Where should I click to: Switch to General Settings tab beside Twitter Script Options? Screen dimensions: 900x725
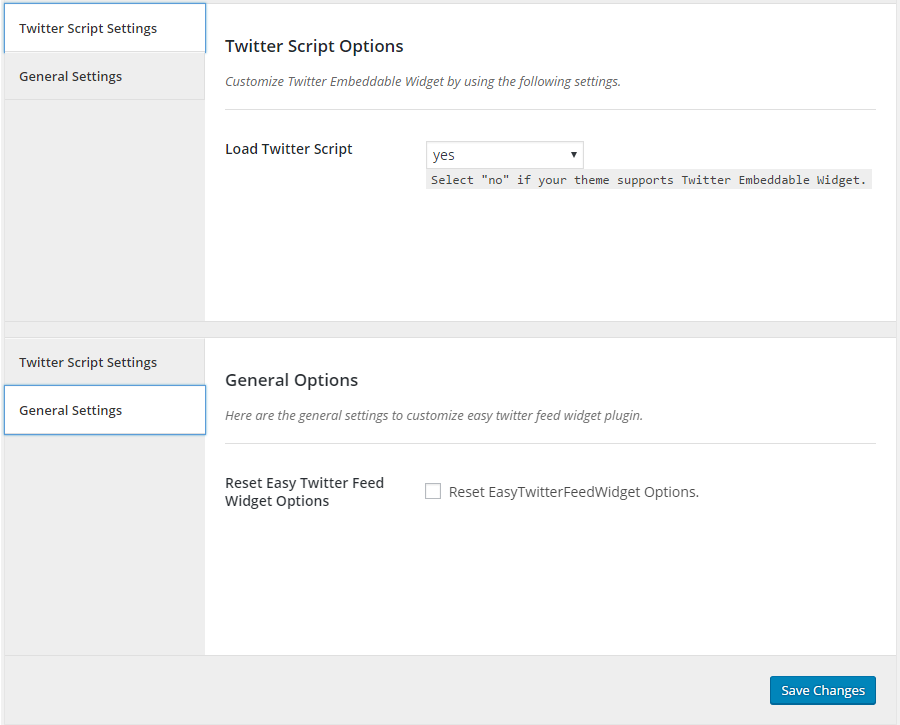coord(104,76)
